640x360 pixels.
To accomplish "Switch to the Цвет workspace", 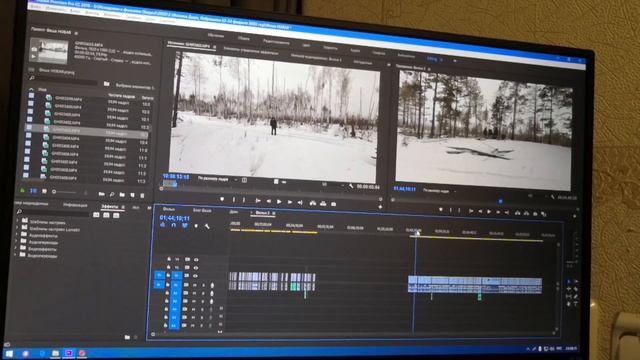I will click(x=306, y=45).
